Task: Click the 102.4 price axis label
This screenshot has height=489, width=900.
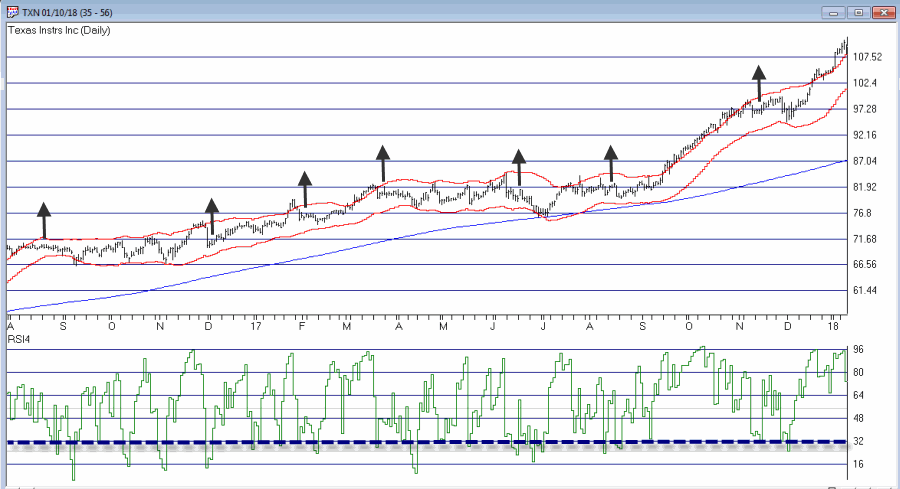Action: pyautogui.click(x=865, y=83)
